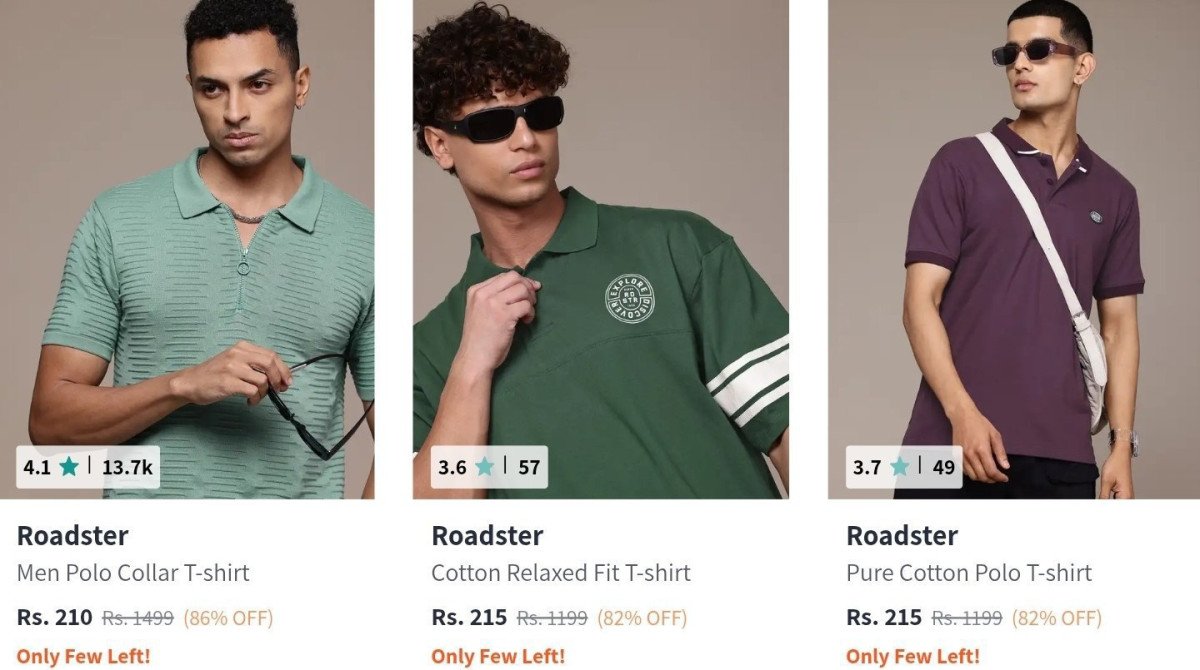Click the star icon beside the 3.6 rating
1200x670 pixels.
coord(484,466)
